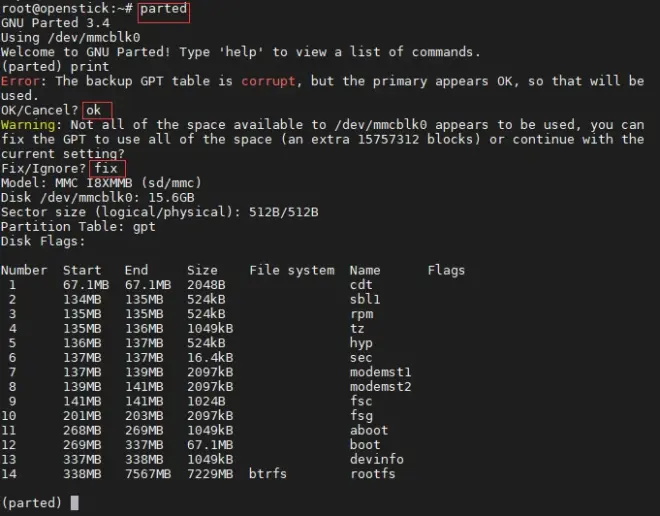The width and height of the screenshot is (660, 516).
Task: Click partition name 'aboot'
Action: coord(369,430)
